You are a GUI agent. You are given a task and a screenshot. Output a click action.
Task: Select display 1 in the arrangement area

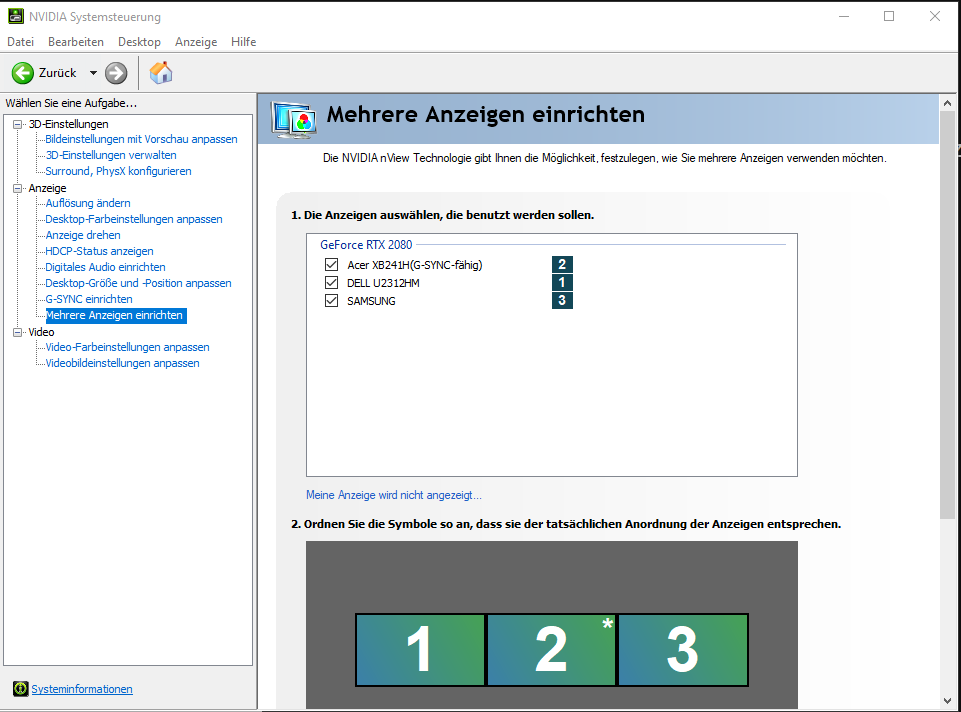pyautogui.click(x=420, y=650)
